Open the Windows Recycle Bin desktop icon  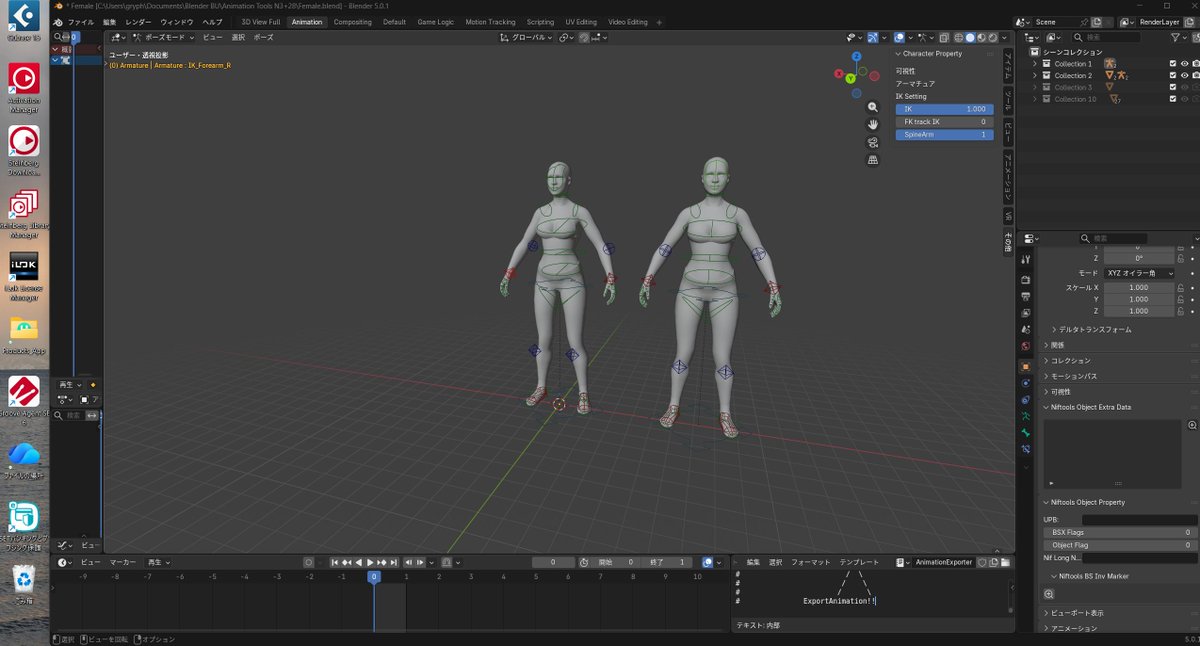(x=23, y=583)
